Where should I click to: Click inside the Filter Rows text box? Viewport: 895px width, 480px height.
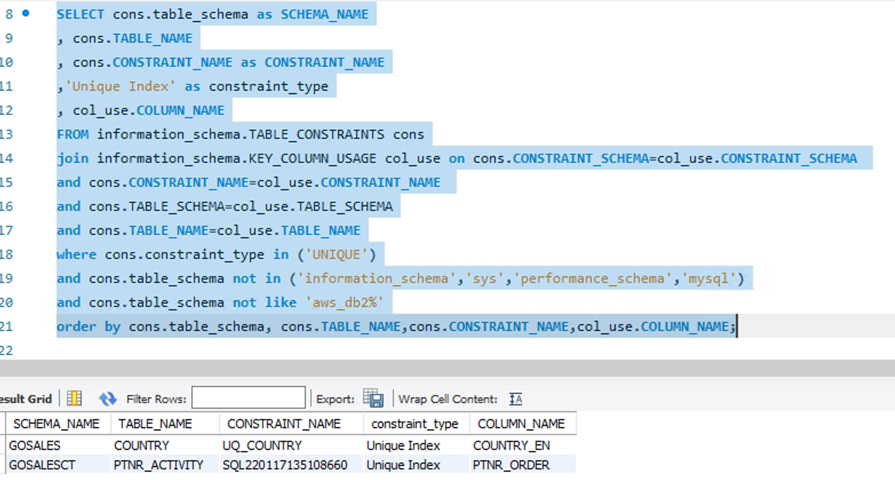point(248,398)
